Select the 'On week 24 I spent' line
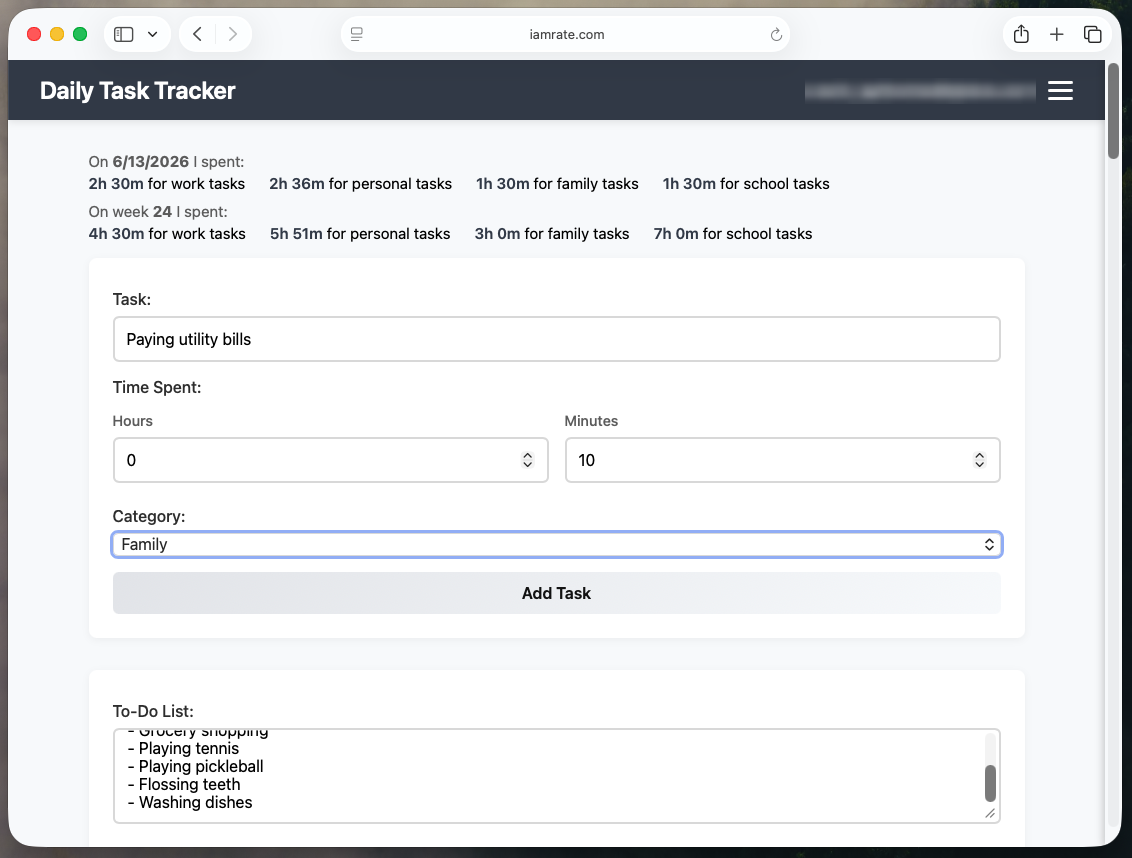Viewport: 1132px width, 858px height. click(x=158, y=212)
